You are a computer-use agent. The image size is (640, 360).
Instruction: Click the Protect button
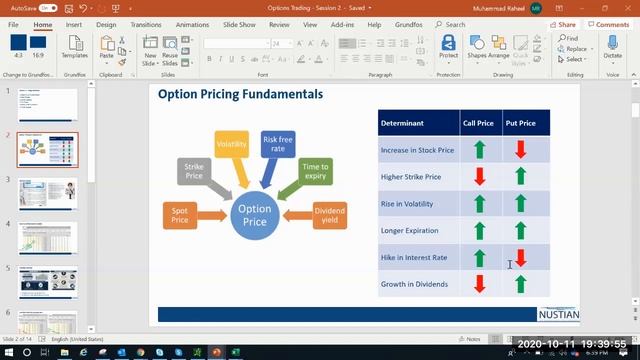point(448,49)
